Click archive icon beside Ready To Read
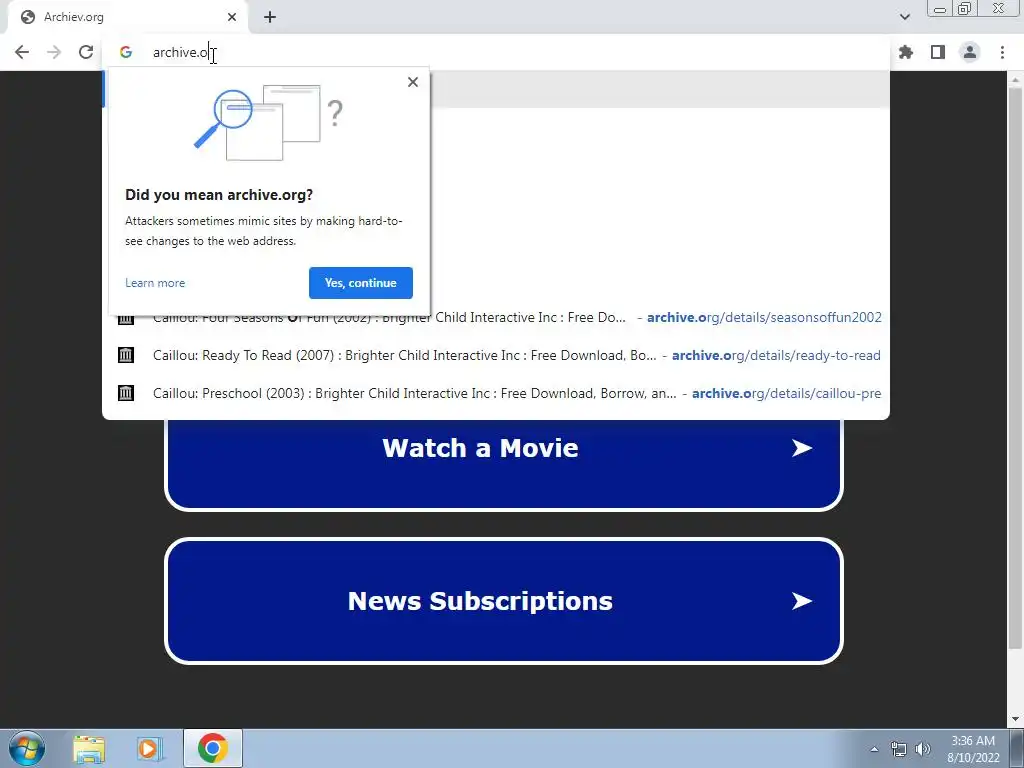 tap(125, 355)
